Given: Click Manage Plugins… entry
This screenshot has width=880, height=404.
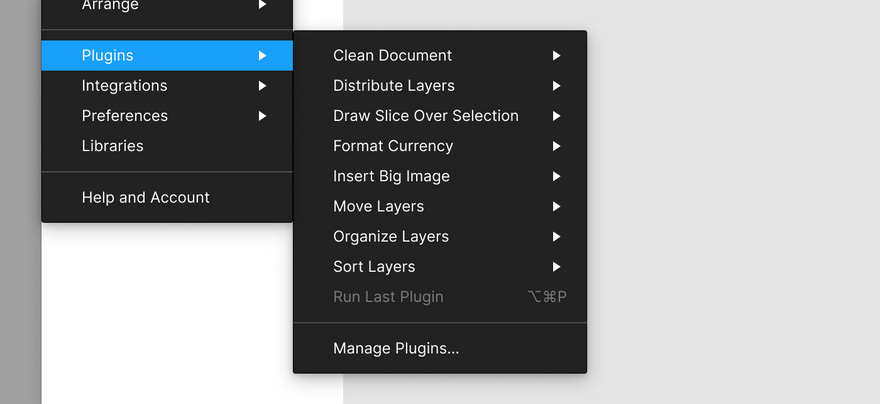Looking at the screenshot, I should click(x=440, y=348).
